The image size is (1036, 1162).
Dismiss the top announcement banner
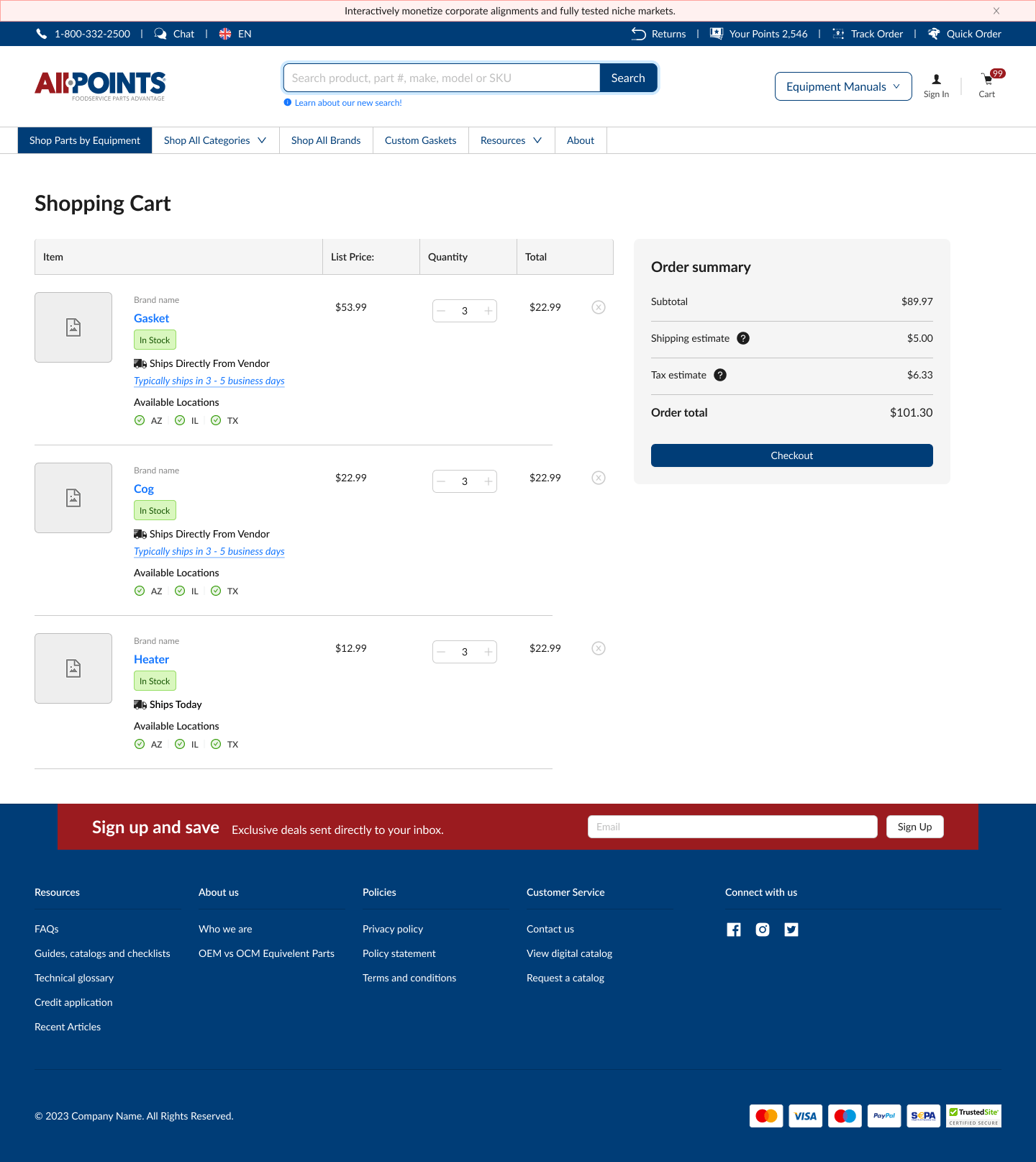pyautogui.click(x=996, y=11)
